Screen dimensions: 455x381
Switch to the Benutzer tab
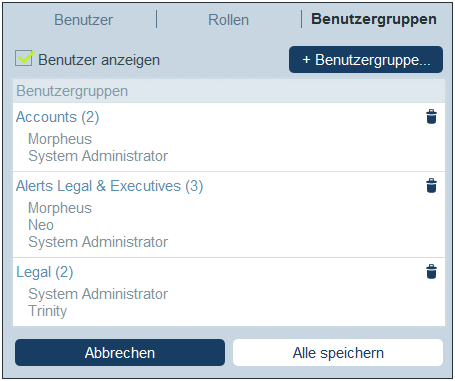83,20
